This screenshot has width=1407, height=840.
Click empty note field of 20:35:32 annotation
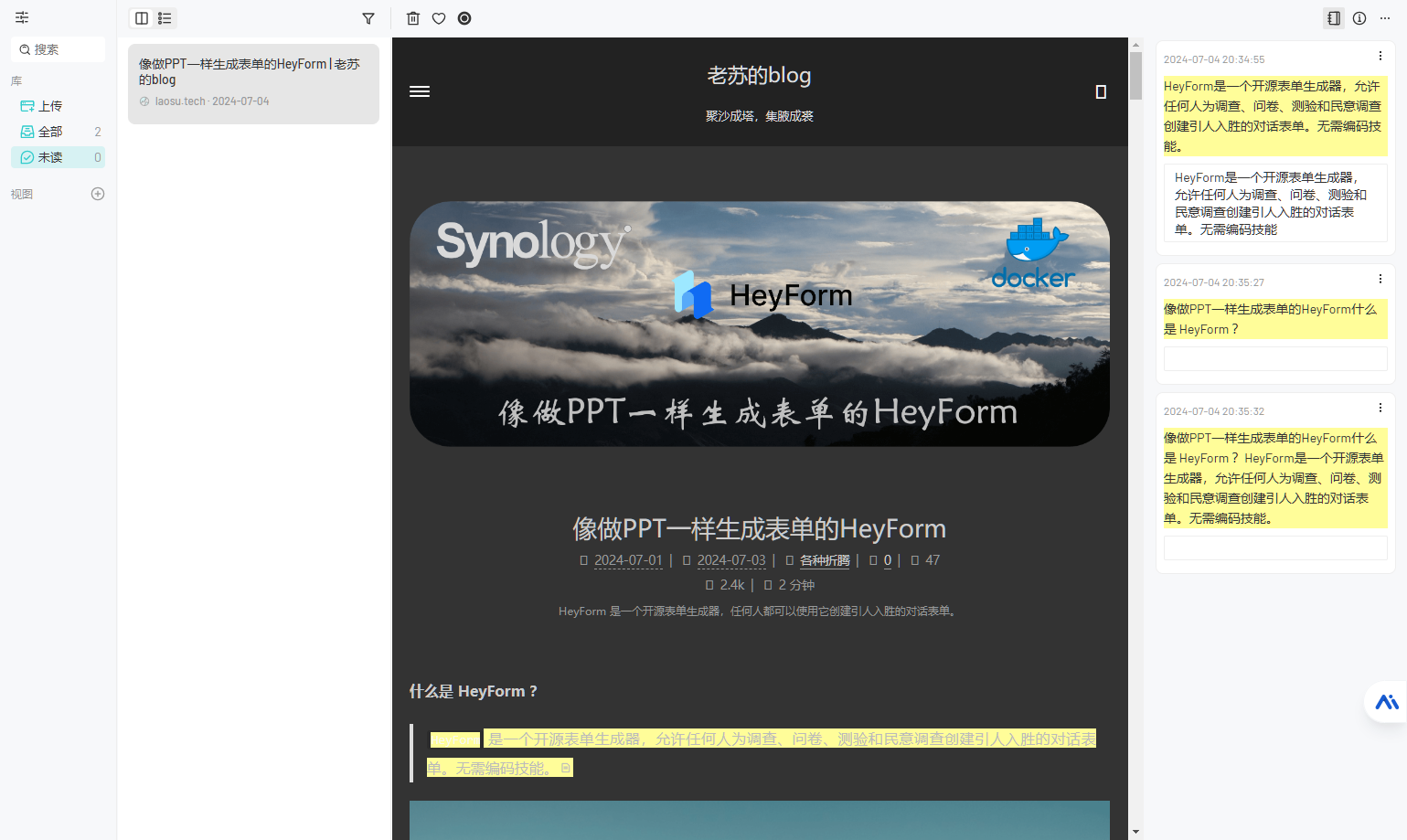(x=1275, y=548)
